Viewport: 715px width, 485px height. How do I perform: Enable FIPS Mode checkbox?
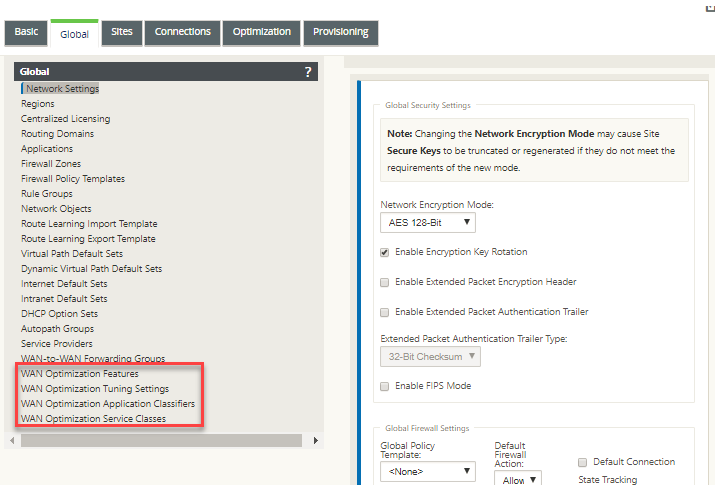pos(384,387)
